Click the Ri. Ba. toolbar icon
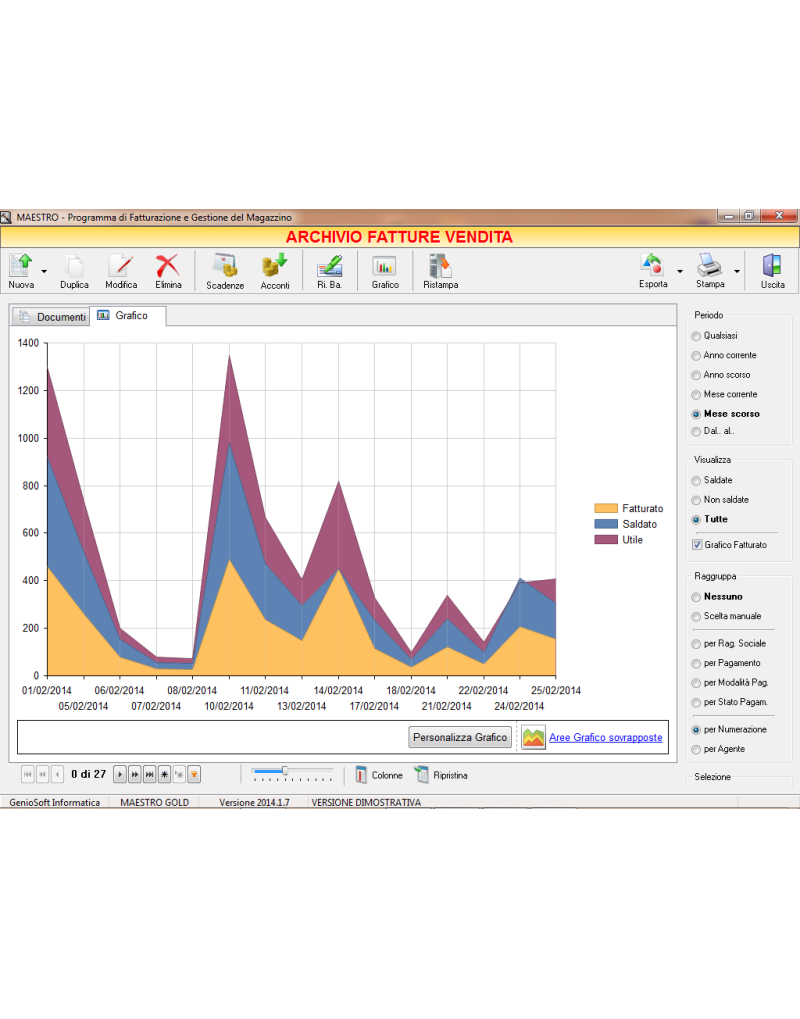The image size is (800, 1019). point(329,270)
